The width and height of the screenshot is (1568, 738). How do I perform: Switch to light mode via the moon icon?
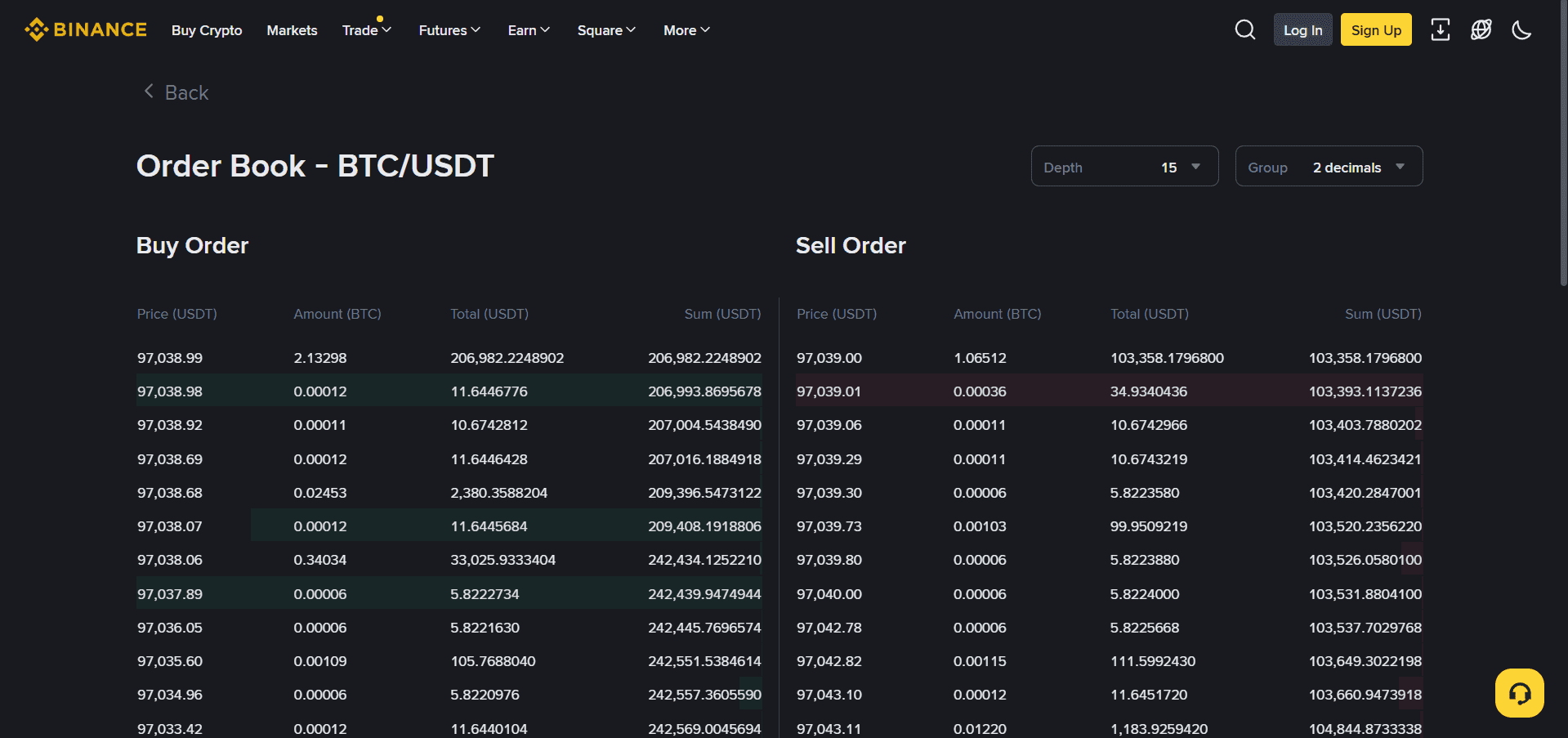pyautogui.click(x=1521, y=29)
